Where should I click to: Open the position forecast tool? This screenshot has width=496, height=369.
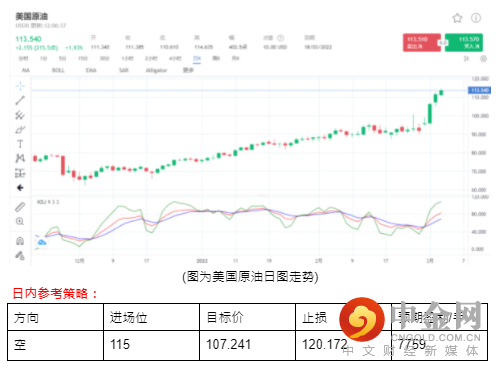20,173
